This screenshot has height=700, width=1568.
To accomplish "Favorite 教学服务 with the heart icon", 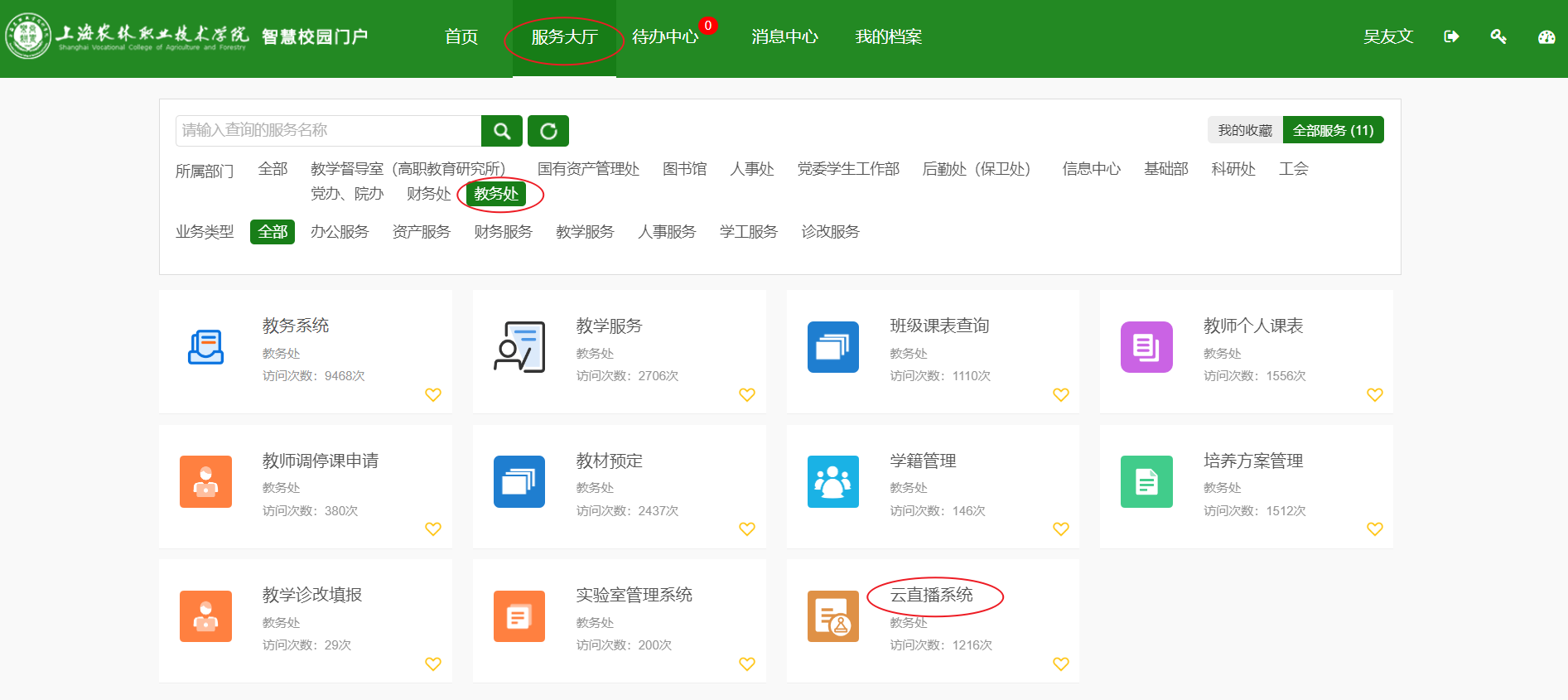I will click(x=746, y=395).
